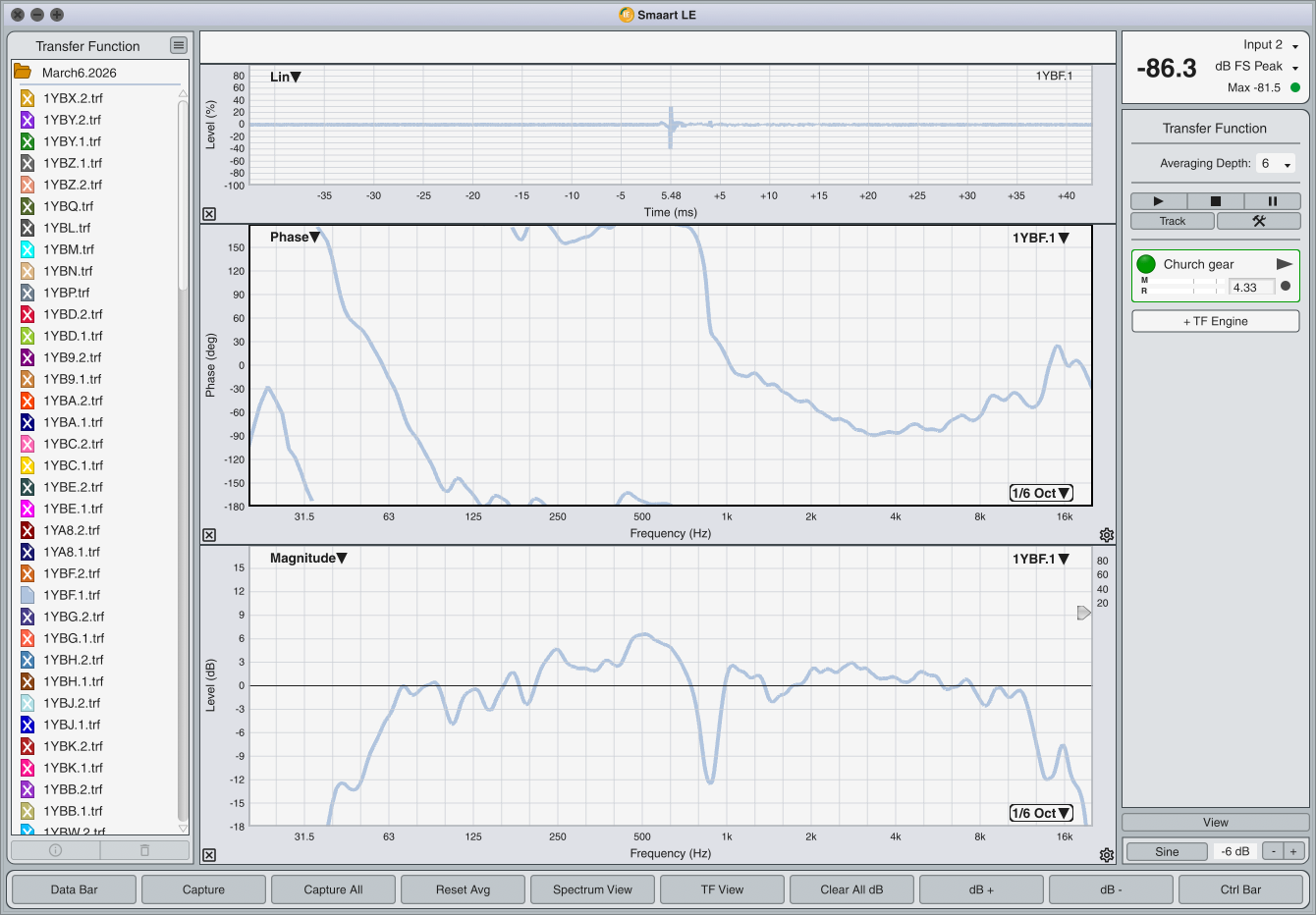1316x915 pixels.
Task: Open the Lin time-domain type dropdown
Action: 286,77
